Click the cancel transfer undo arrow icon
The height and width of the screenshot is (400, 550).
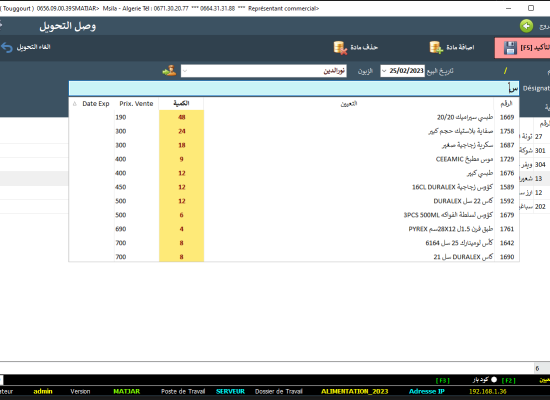click(x=7, y=47)
